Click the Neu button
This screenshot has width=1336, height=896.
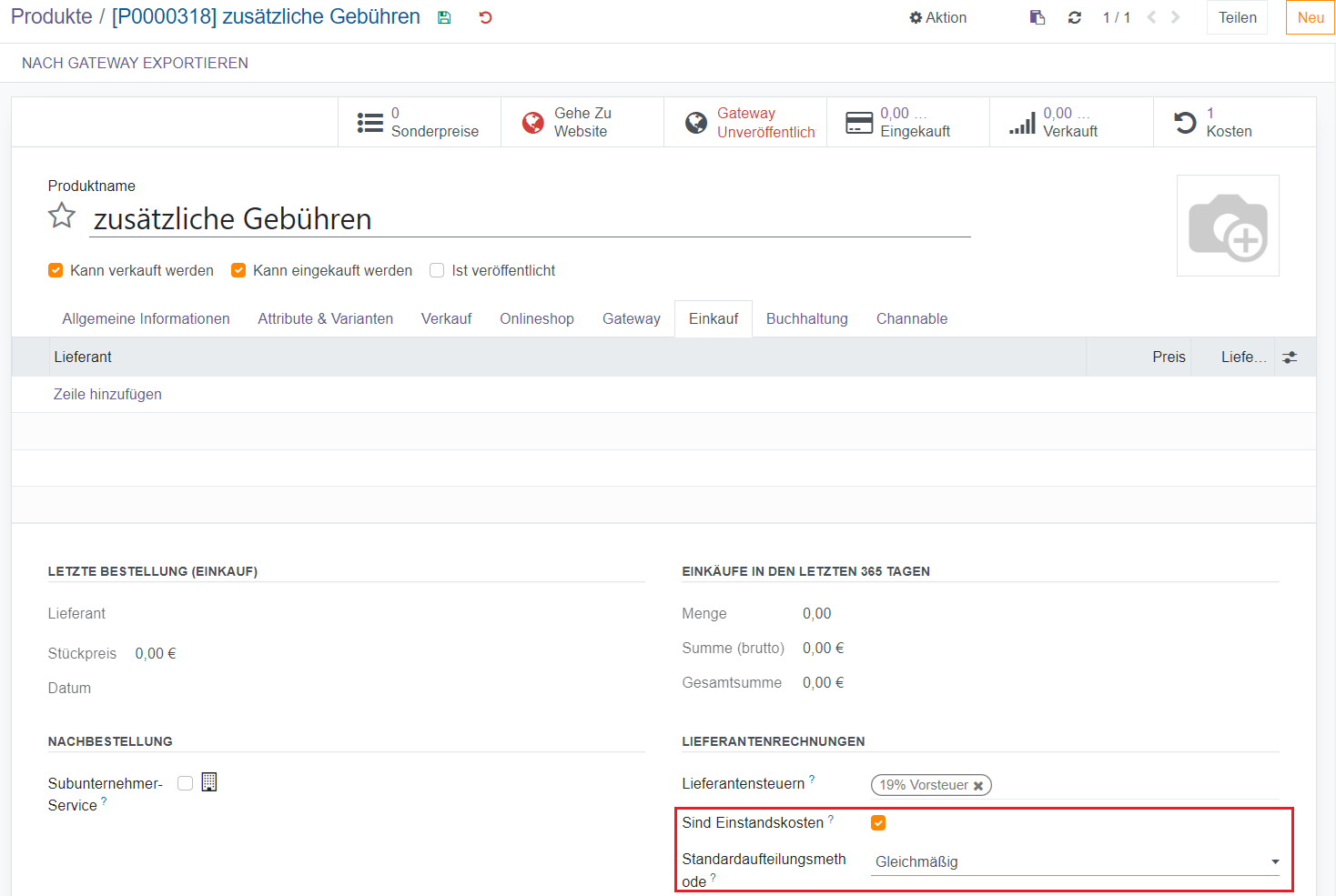(1310, 18)
